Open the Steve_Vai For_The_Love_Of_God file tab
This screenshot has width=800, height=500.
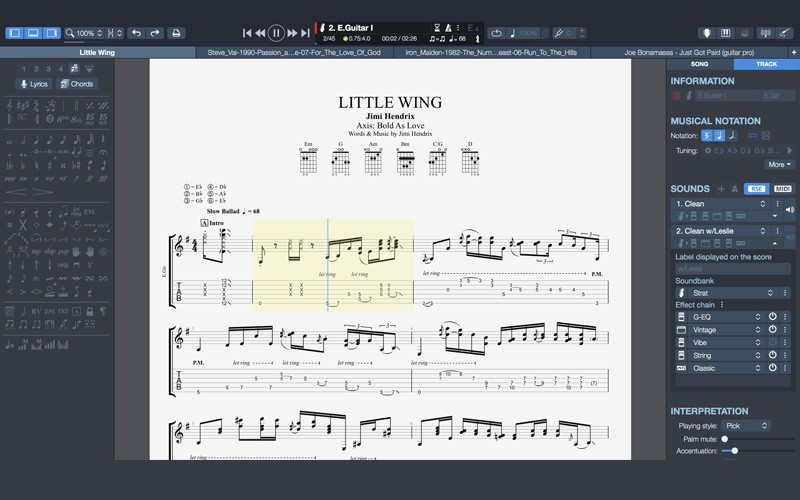click(x=294, y=52)
